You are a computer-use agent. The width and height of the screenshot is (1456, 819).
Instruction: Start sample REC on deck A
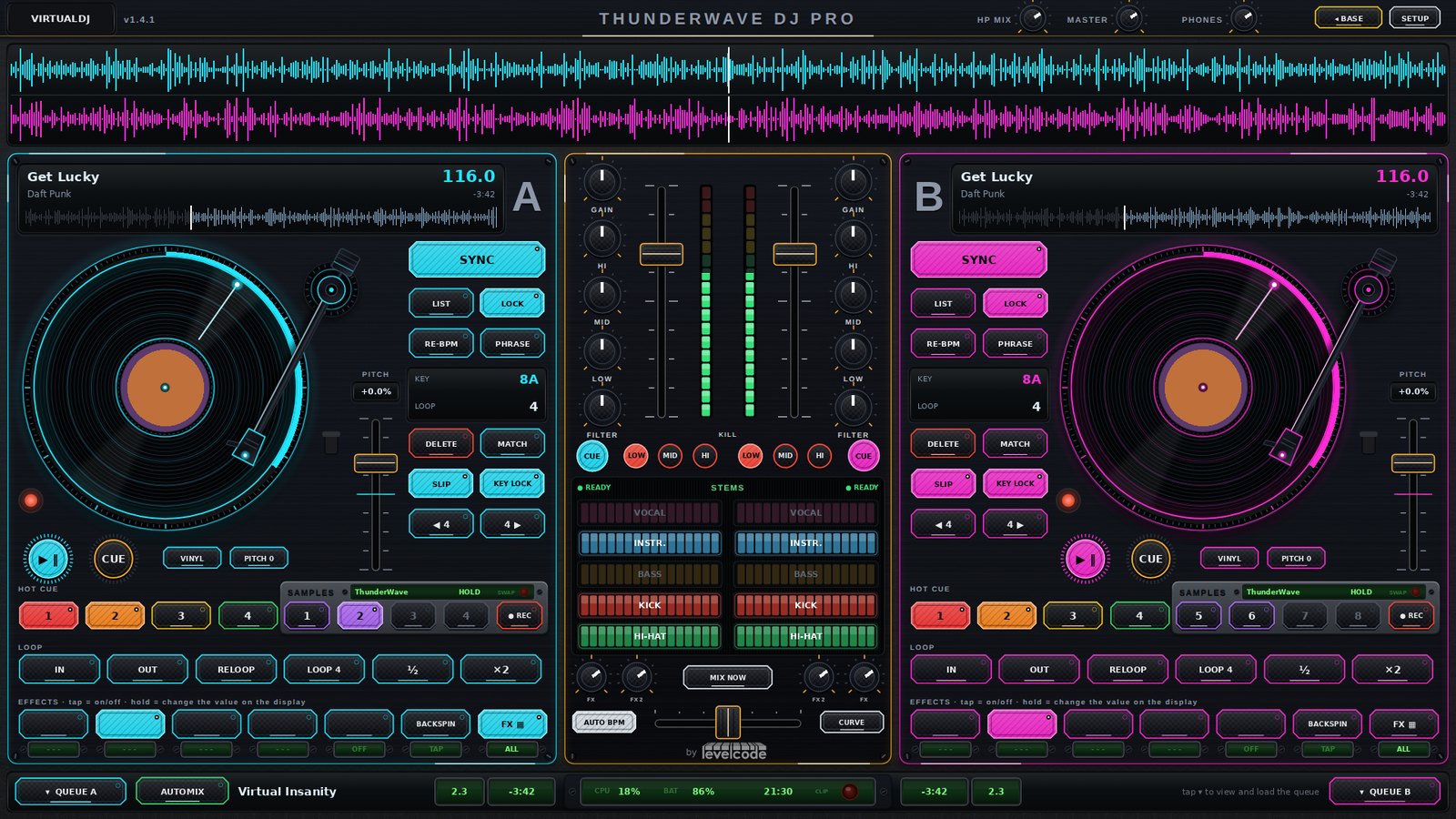[521, 616]
